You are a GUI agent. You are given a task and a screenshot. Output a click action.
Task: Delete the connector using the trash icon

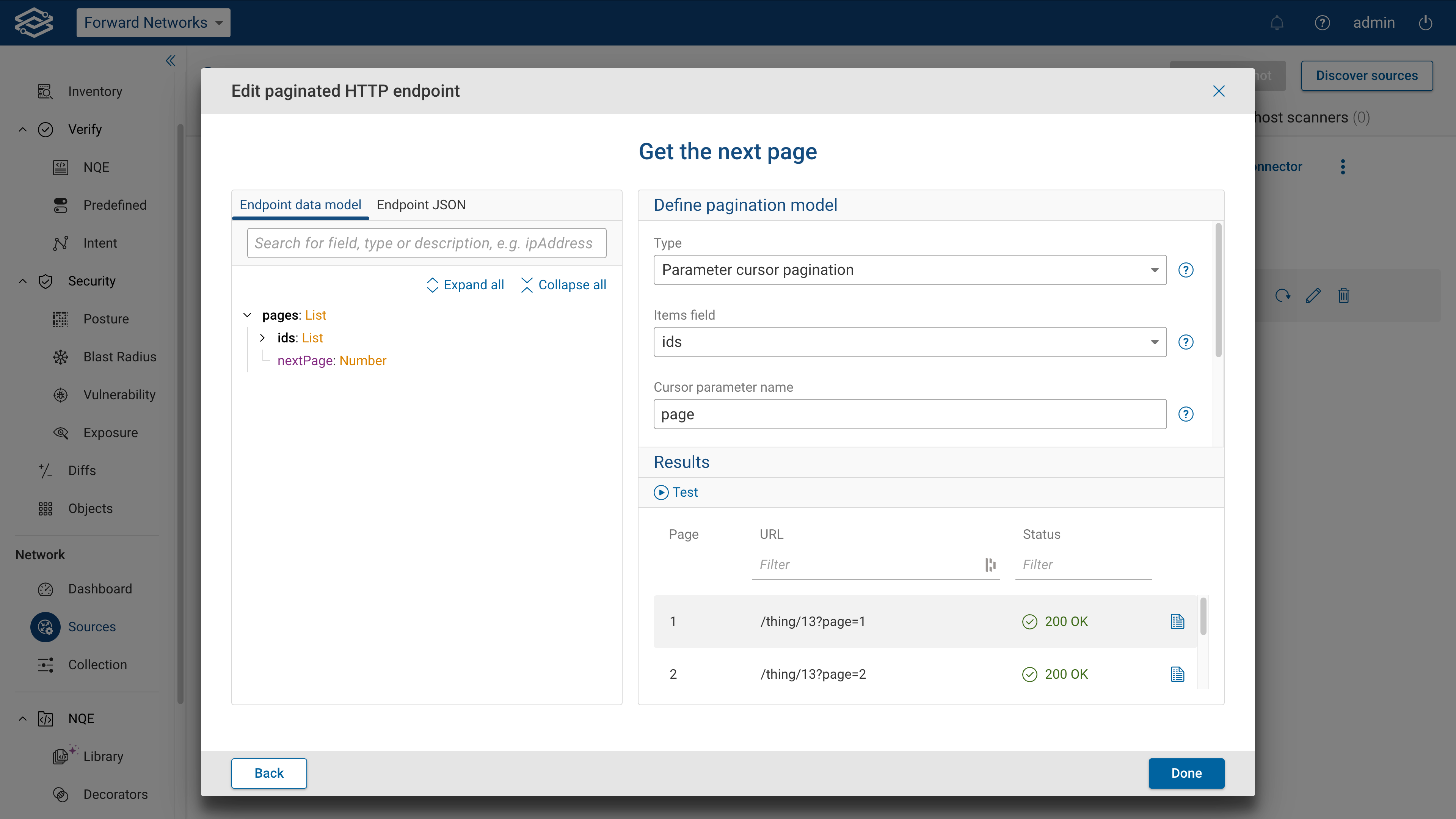pyautogui.click(x=1344, y=295)
